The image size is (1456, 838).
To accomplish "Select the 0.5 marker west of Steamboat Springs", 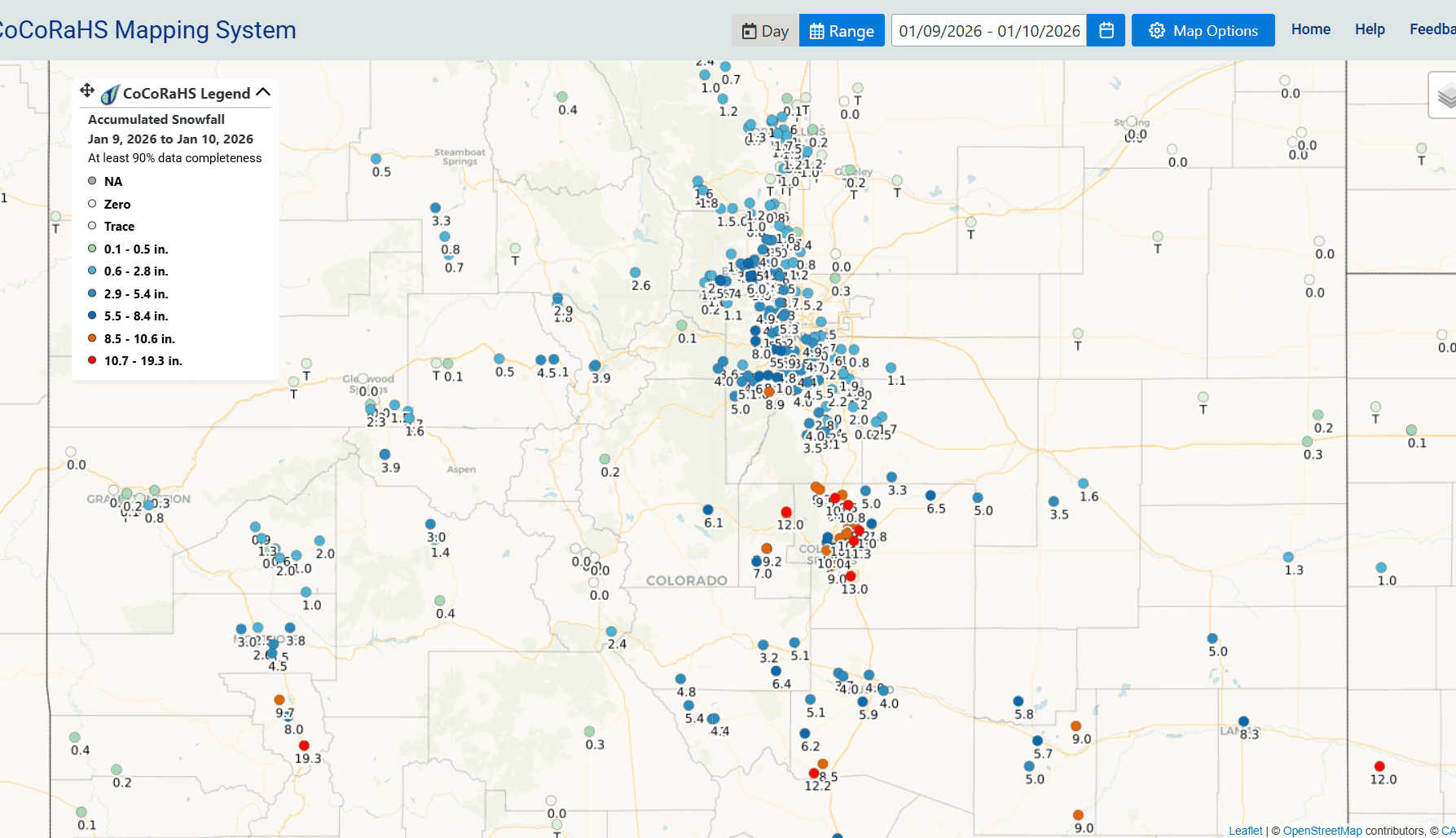I will coord(376,159).
